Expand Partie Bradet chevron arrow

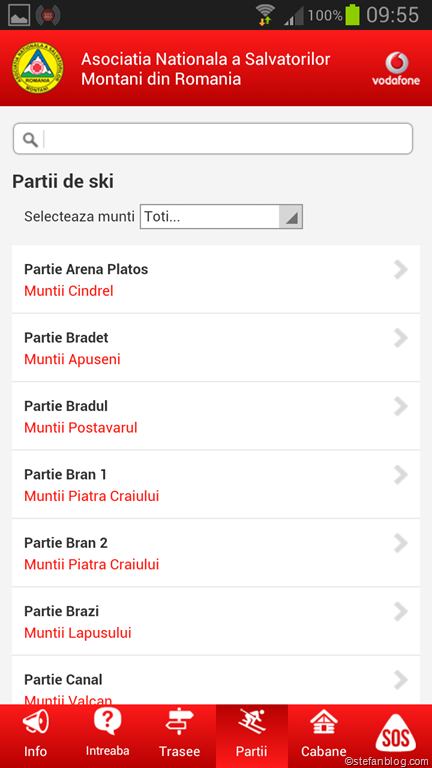pos(401,338)
